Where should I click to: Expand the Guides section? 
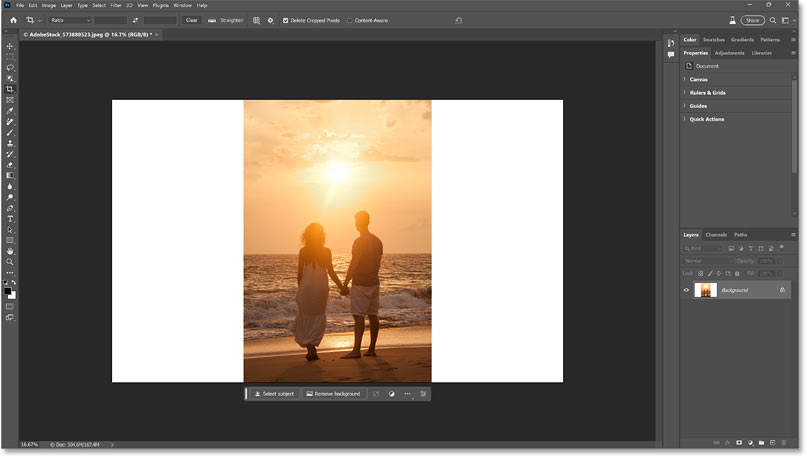(x=685, y=105)
